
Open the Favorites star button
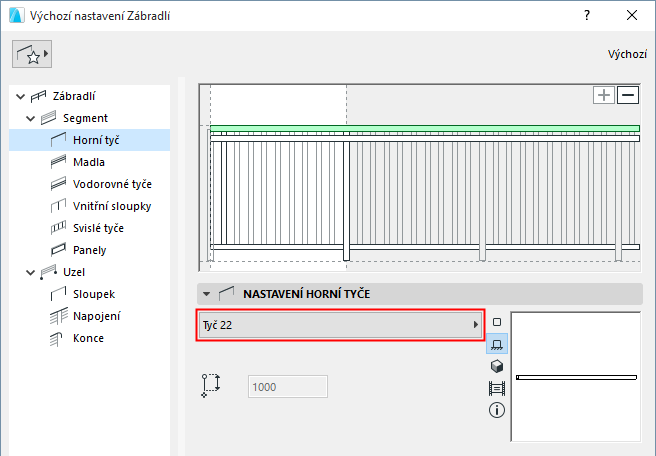click(32, 54)
